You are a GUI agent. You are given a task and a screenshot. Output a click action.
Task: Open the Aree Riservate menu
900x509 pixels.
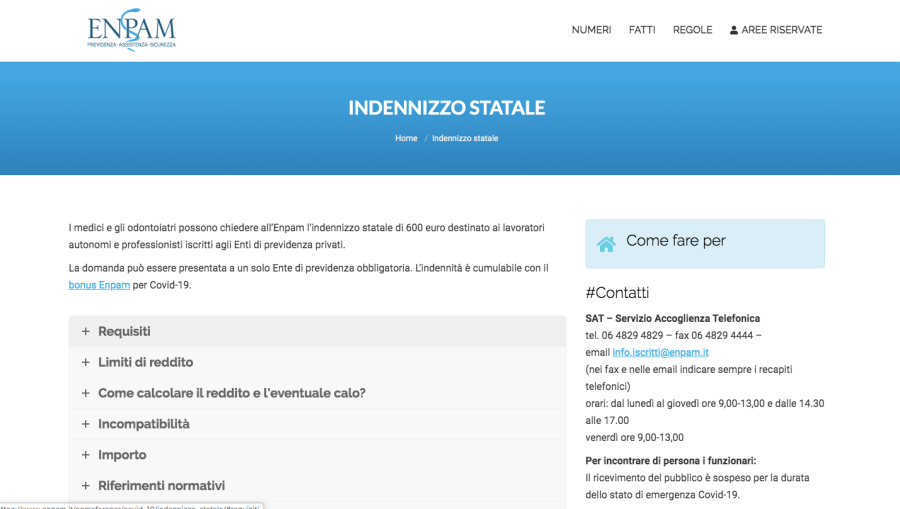tap(781, 30)
